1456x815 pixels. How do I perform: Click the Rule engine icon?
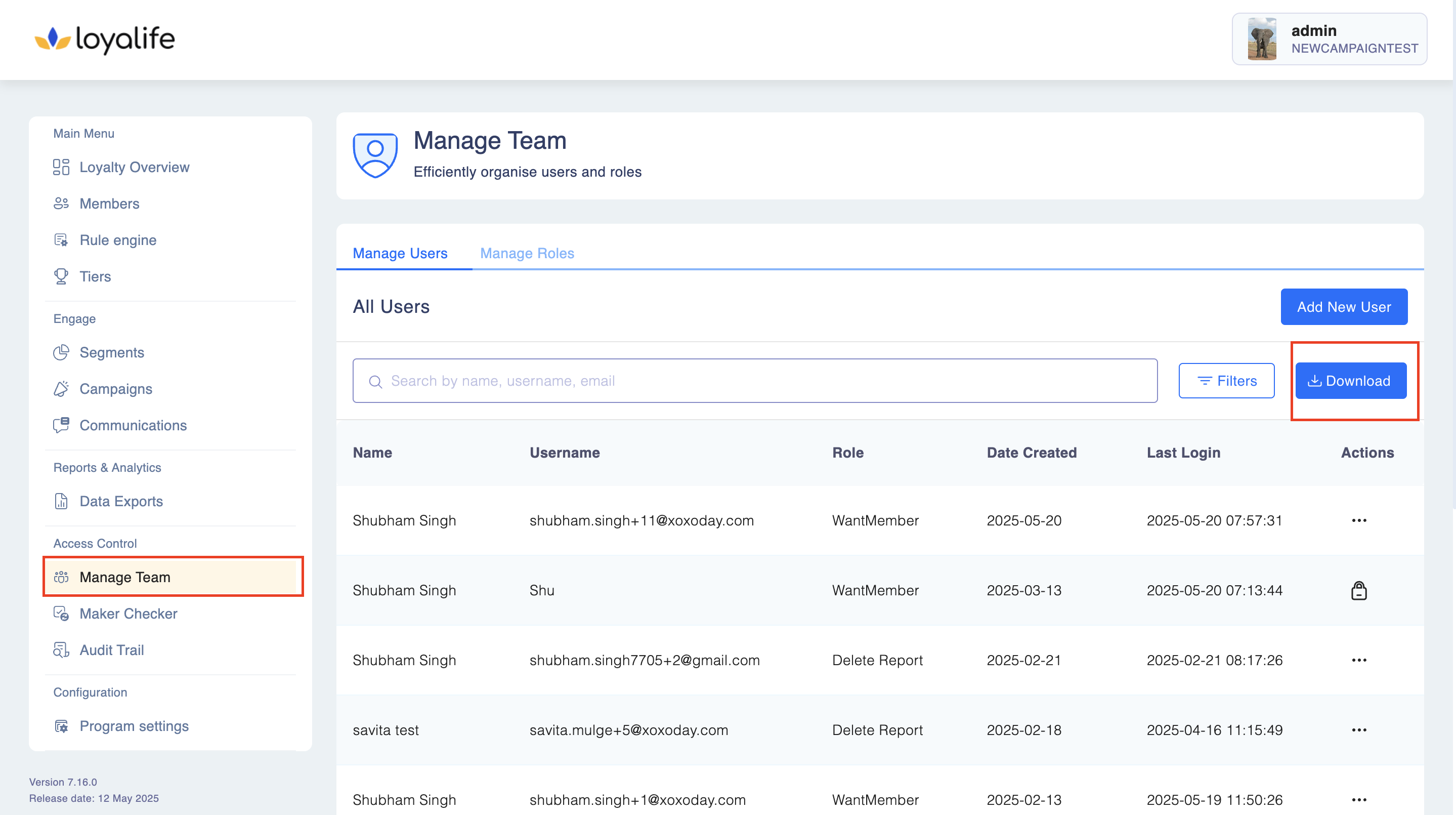61,240
